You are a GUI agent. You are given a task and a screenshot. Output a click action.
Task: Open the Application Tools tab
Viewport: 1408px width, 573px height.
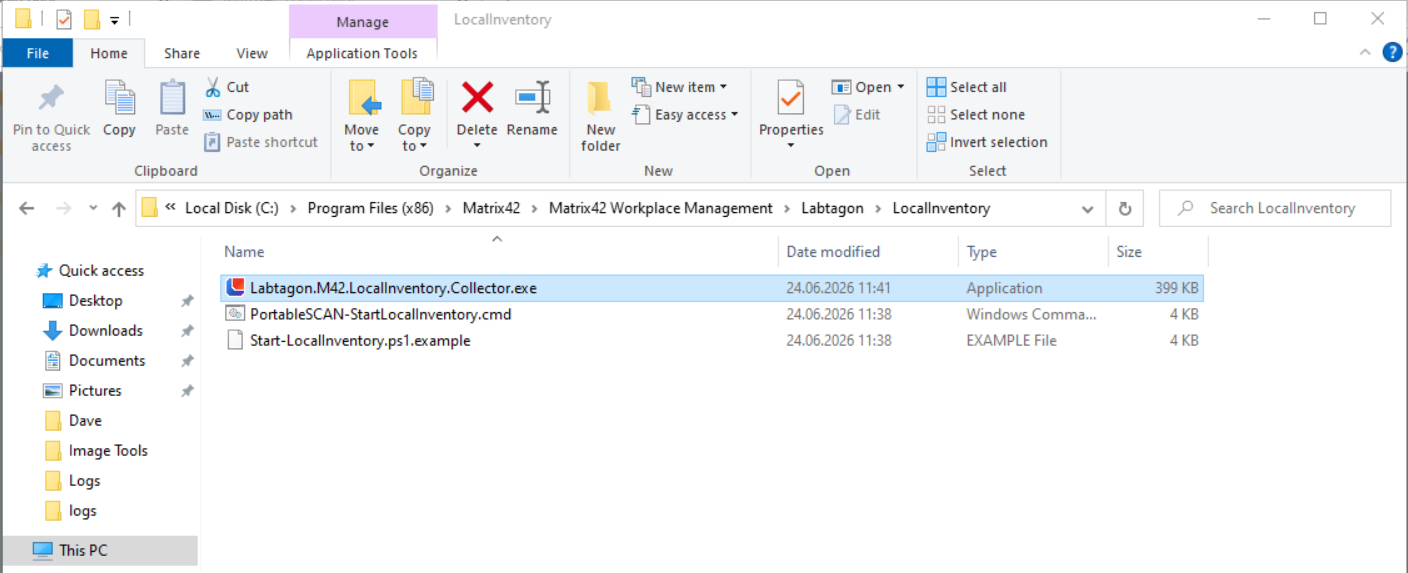click(362, 53)
